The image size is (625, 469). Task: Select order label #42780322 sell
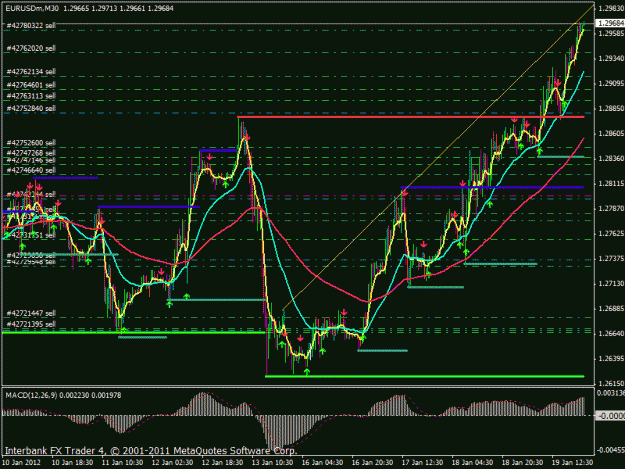pos(31,26)
